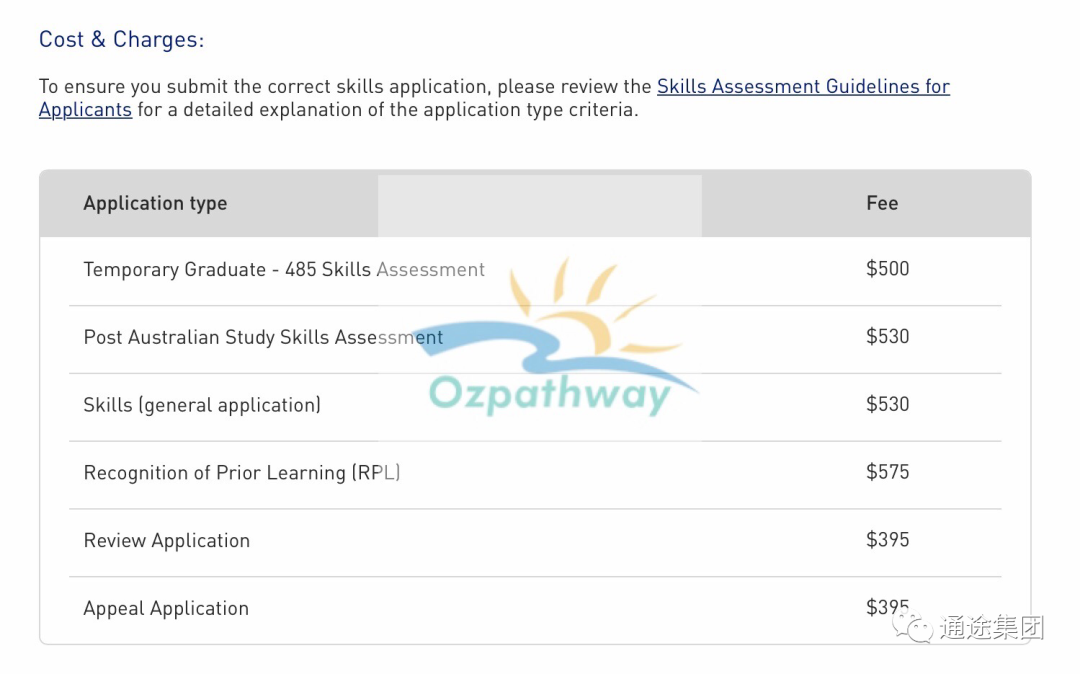Screen dimensions: 1080x674
Task: Click the $575 fee value
Action: pyautogui.click(x=887, y=472)
